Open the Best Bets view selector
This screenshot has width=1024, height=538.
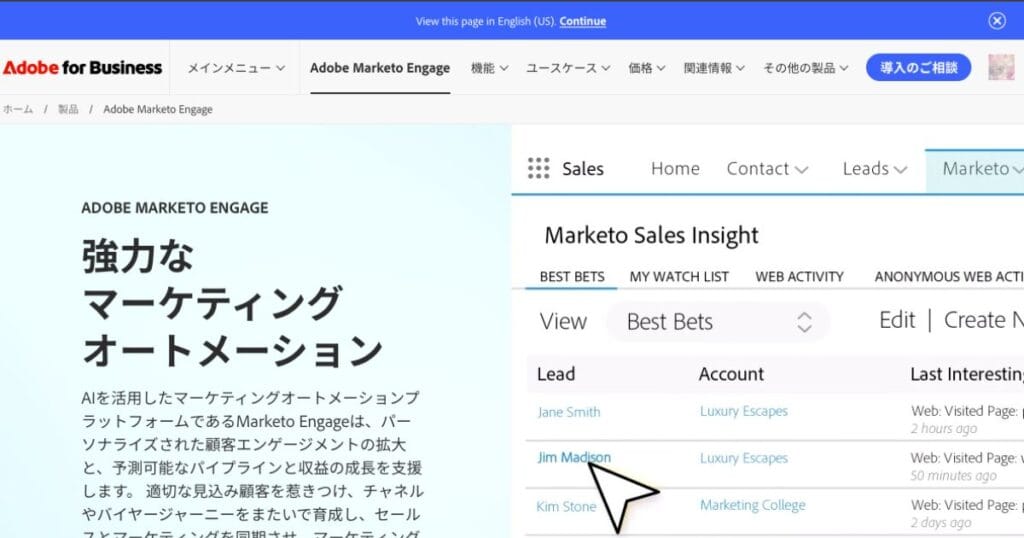tap(718, 322)
